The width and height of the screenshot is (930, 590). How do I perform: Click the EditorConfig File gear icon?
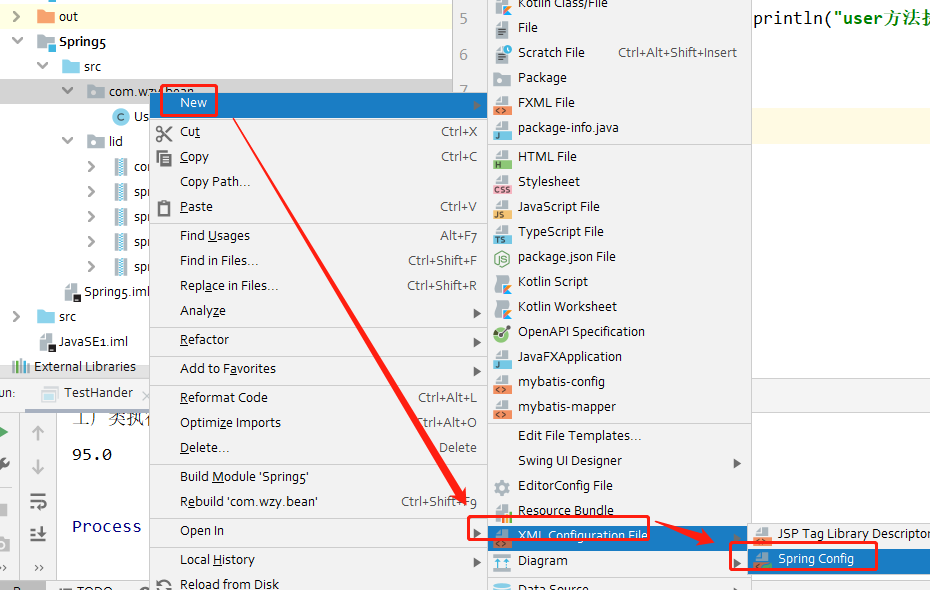(x=502, y=487)
